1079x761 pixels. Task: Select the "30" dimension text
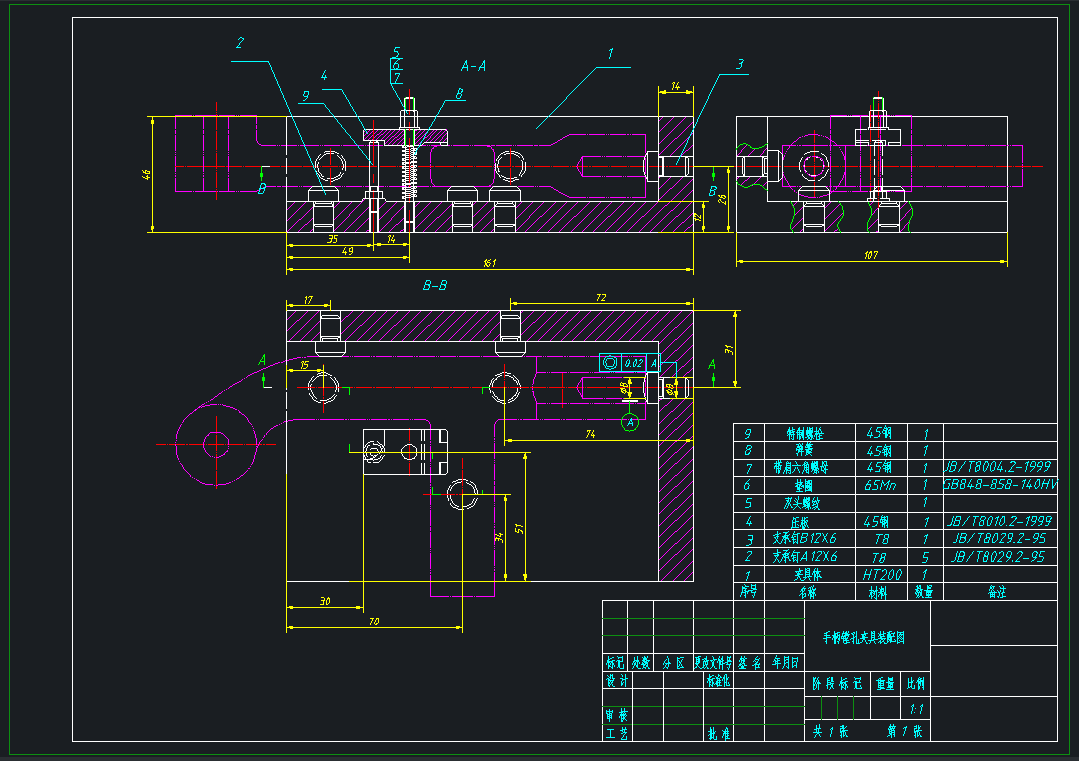(x=325, y=601)
